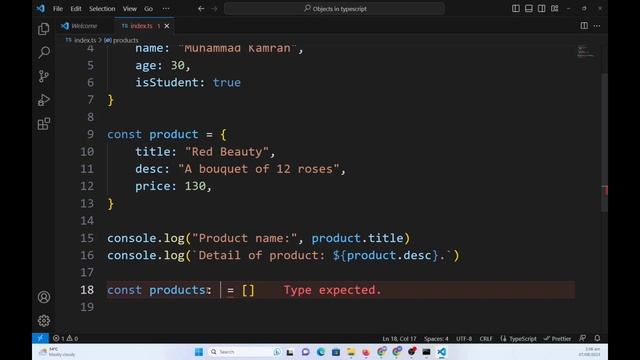Open the Edit menu
The width and height of the screenshot is (640, 360).
(x=76, y=9)
